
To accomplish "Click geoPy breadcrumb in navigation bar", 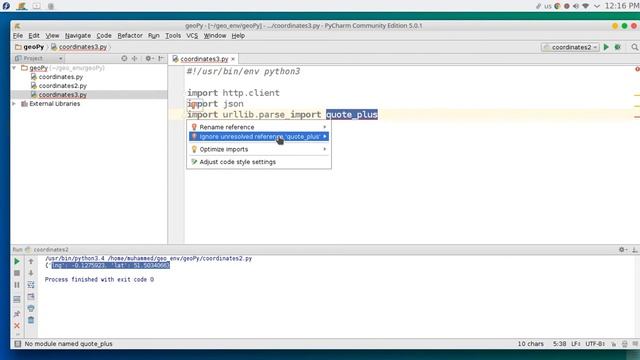I will pos(30,47).
